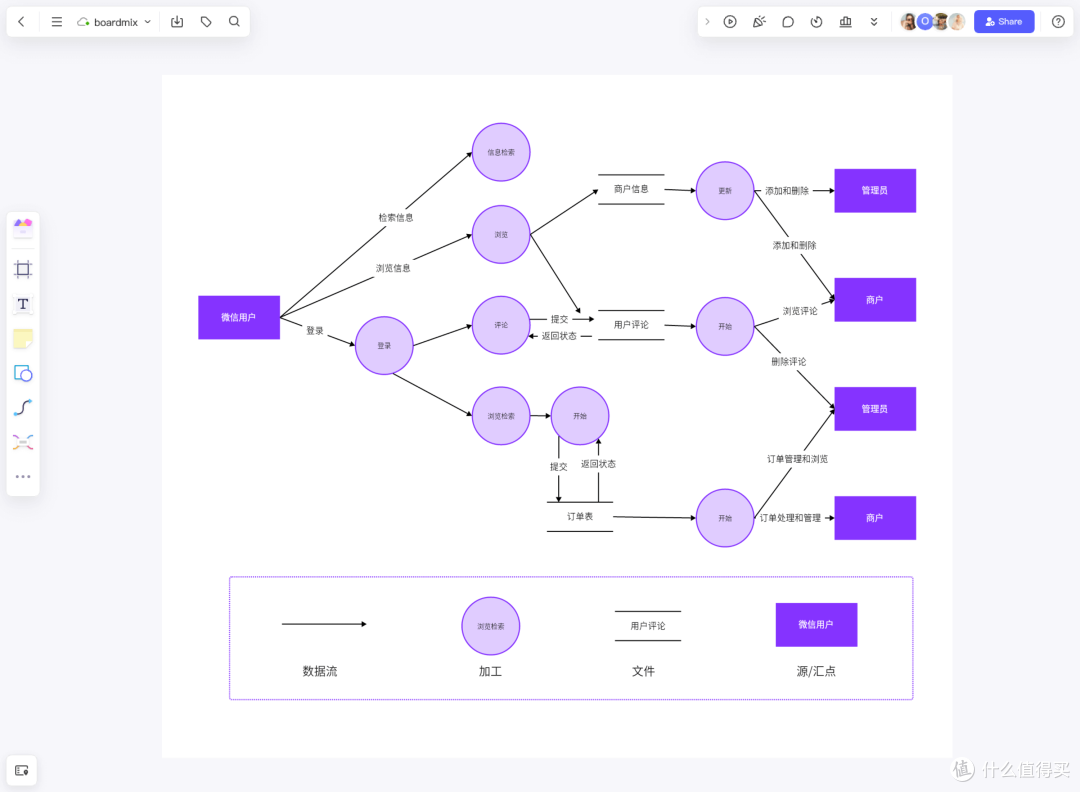
Task: Select the 更新 process circle
Action: pos(725,191)
